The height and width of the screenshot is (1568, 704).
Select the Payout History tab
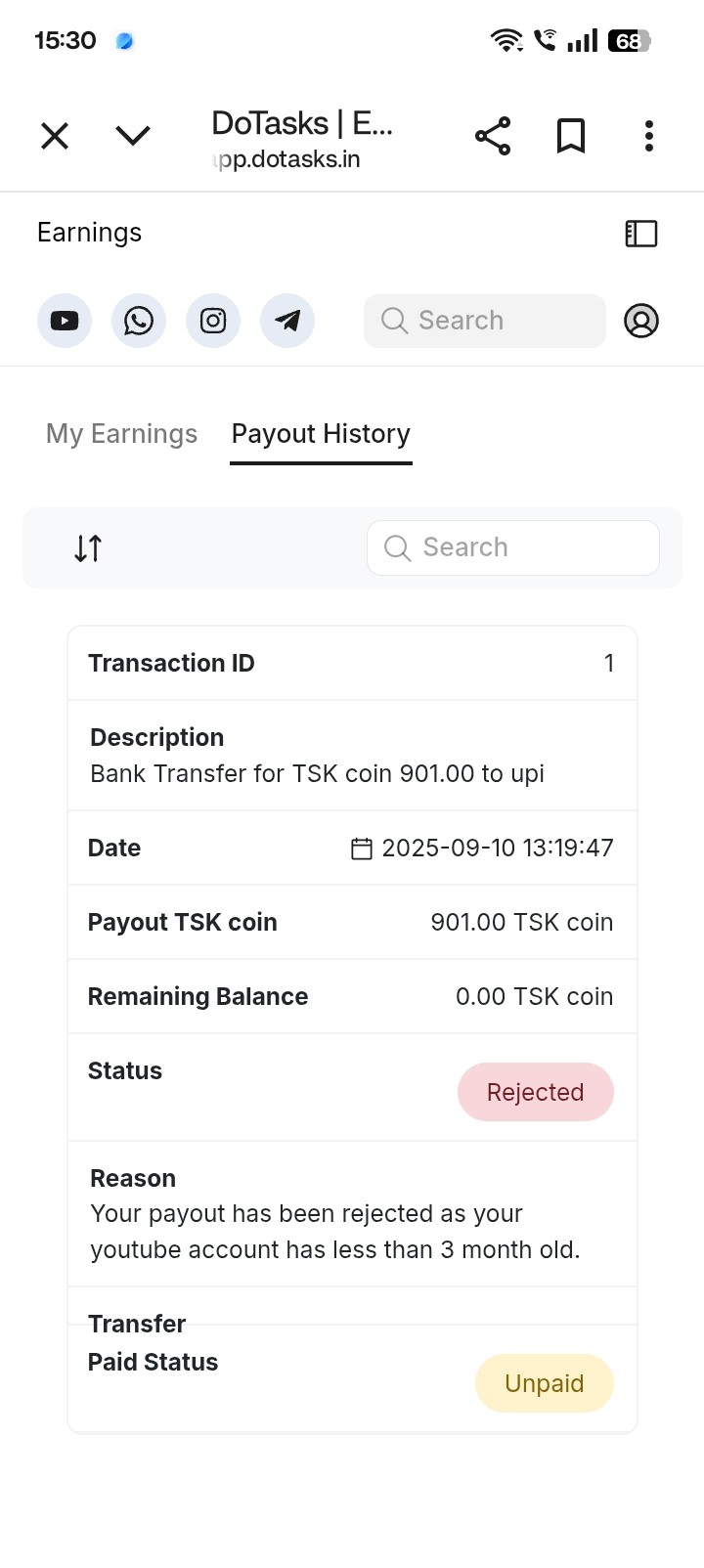click(321, 434)
